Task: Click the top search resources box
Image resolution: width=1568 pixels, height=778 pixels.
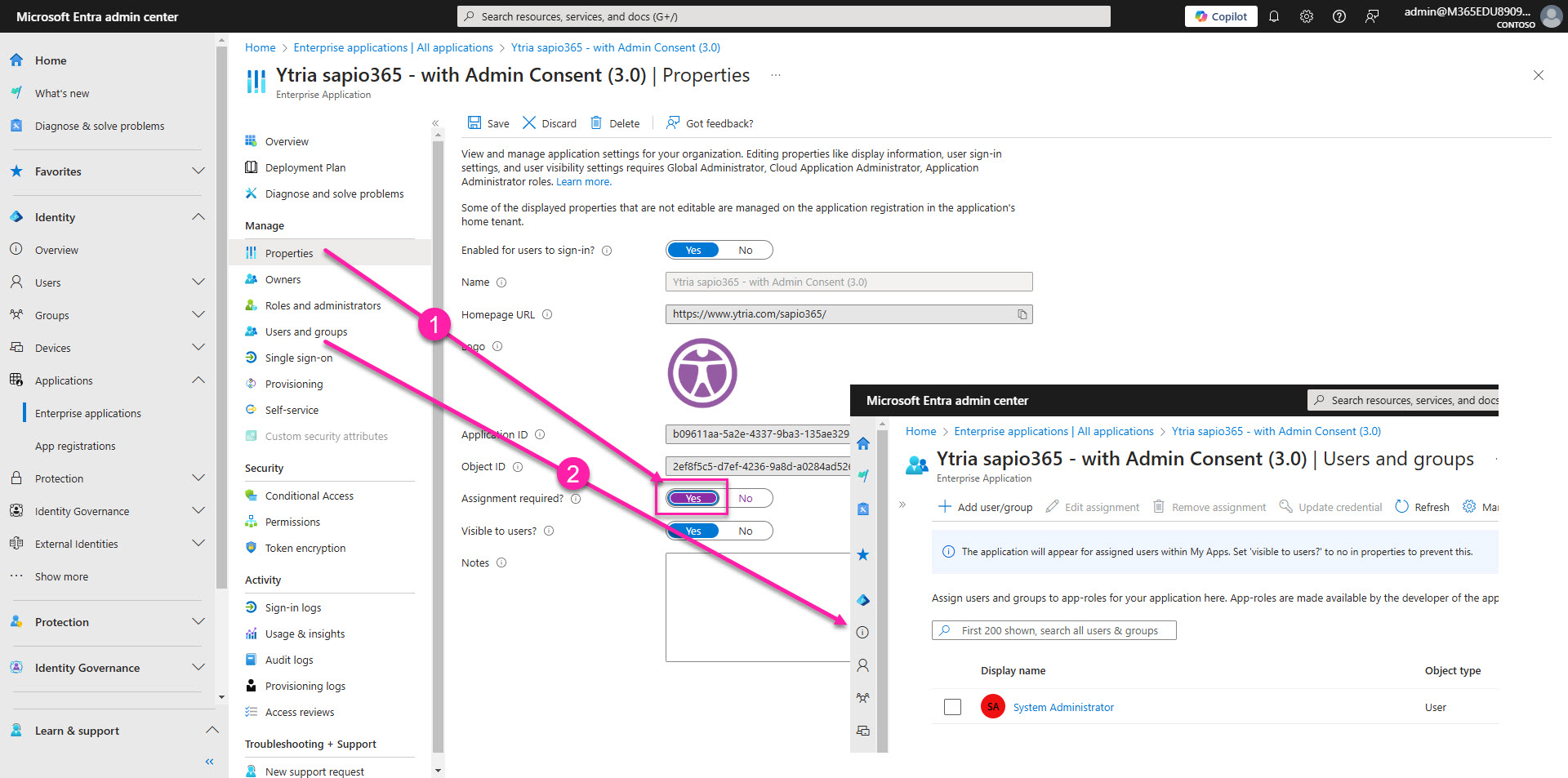Action: (784, 16)
